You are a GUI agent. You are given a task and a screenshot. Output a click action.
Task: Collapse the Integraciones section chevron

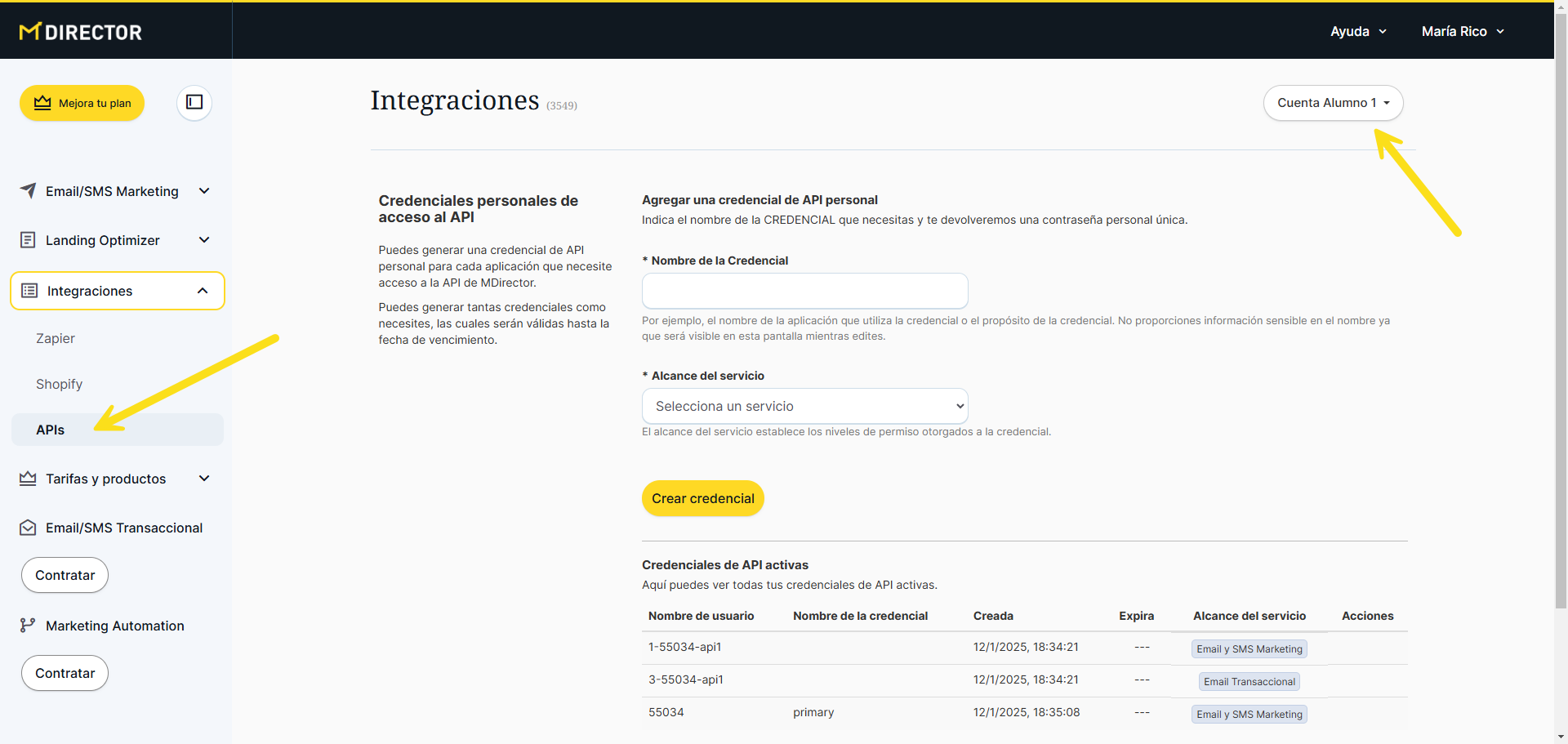(x=203, y=291)
